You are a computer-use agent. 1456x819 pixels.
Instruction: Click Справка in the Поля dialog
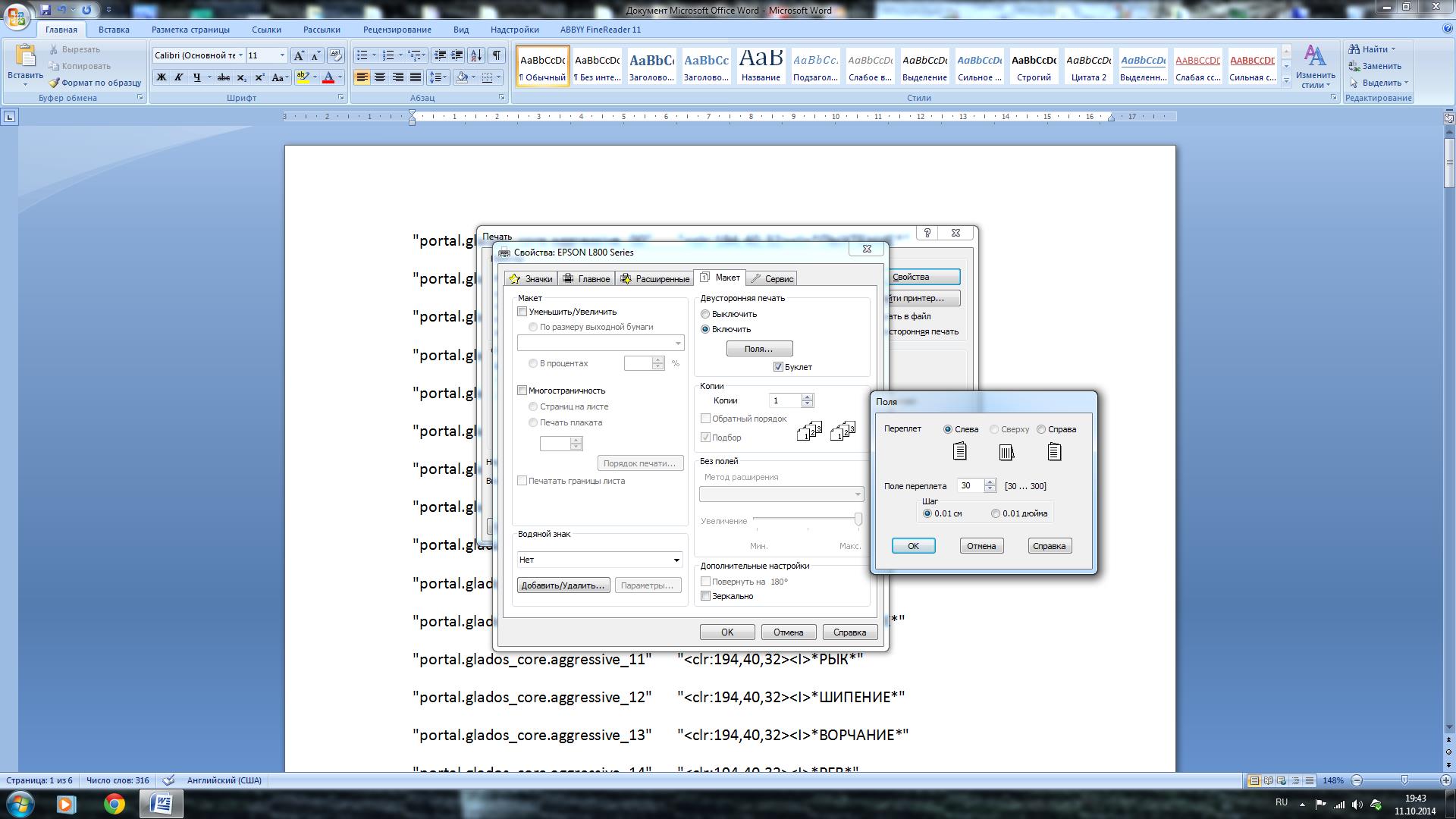1050,546
